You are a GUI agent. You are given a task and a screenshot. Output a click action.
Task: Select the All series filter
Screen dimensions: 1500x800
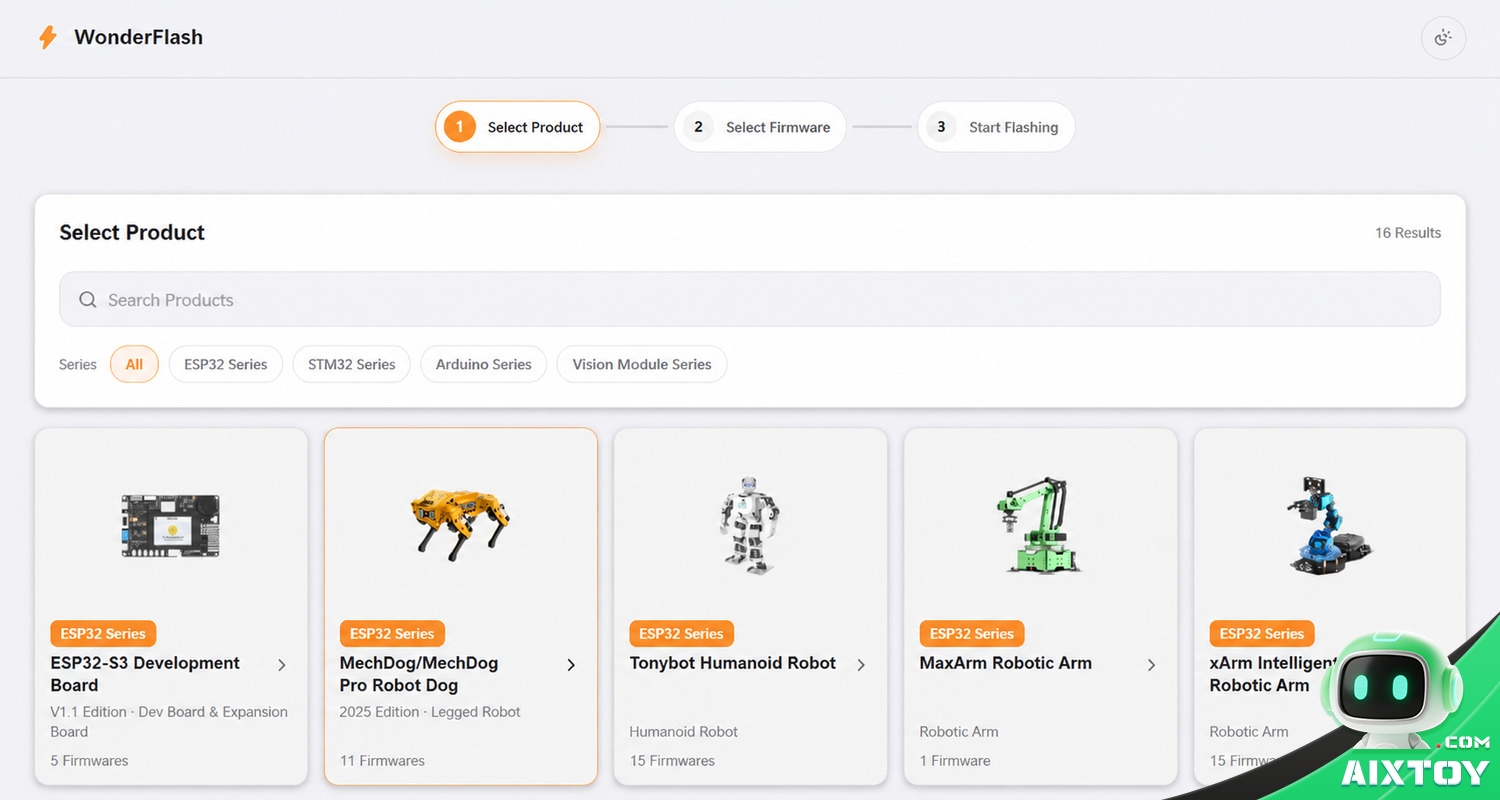(134, 364)
